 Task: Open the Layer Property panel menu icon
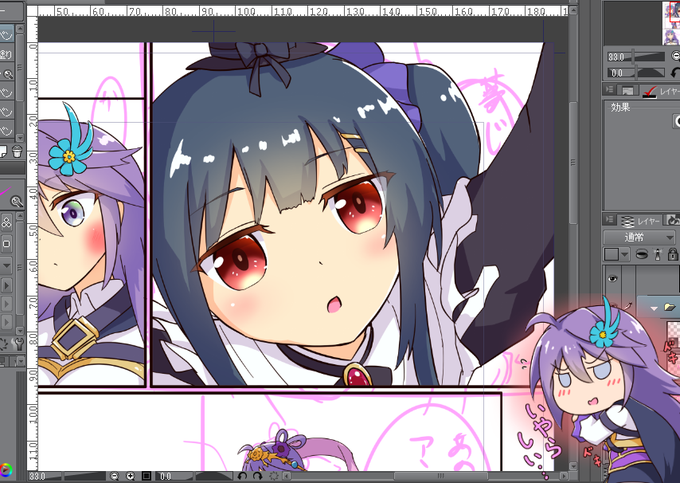pos(610,90)
